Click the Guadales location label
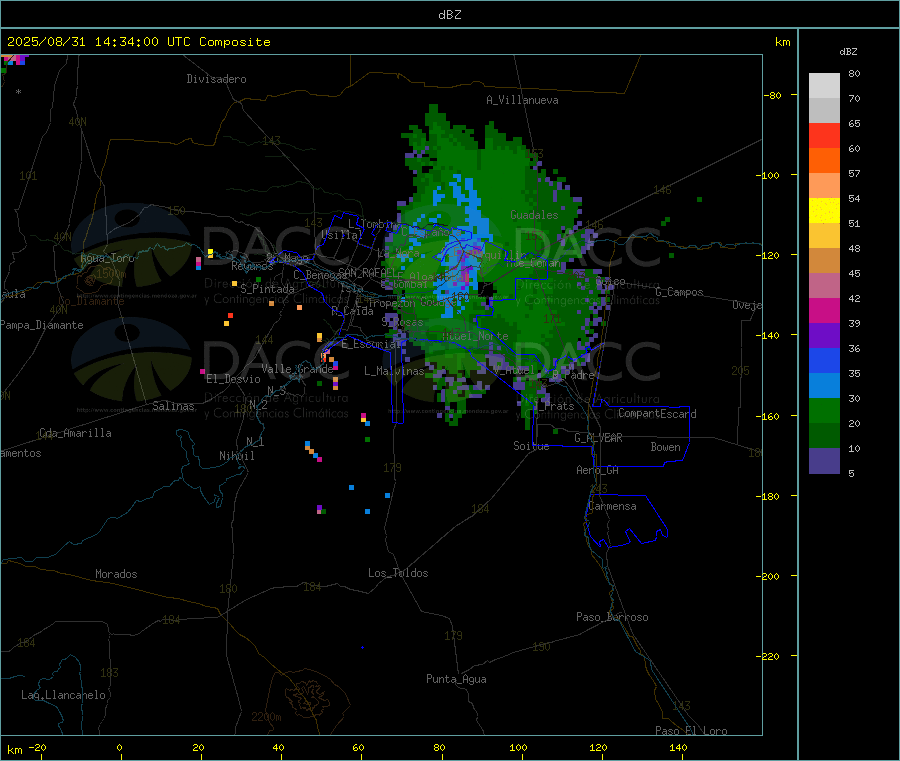The image size is (900, 761). click(x=534, y=215)
